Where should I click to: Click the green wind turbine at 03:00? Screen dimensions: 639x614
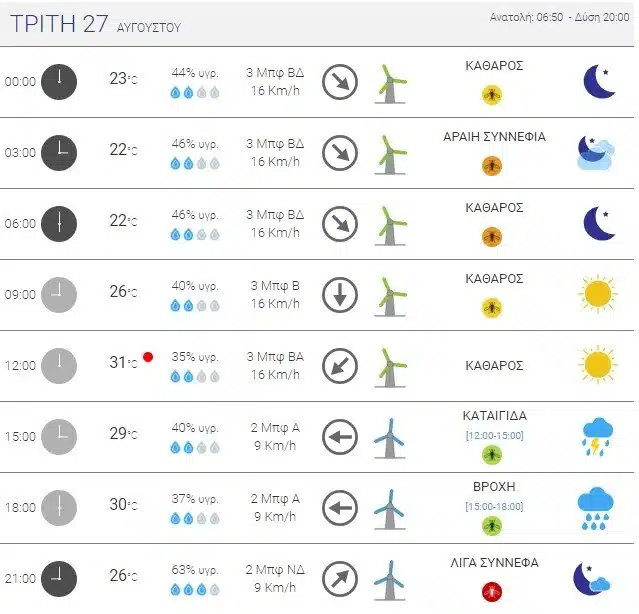pyautogui.click(x=390, y=155)
